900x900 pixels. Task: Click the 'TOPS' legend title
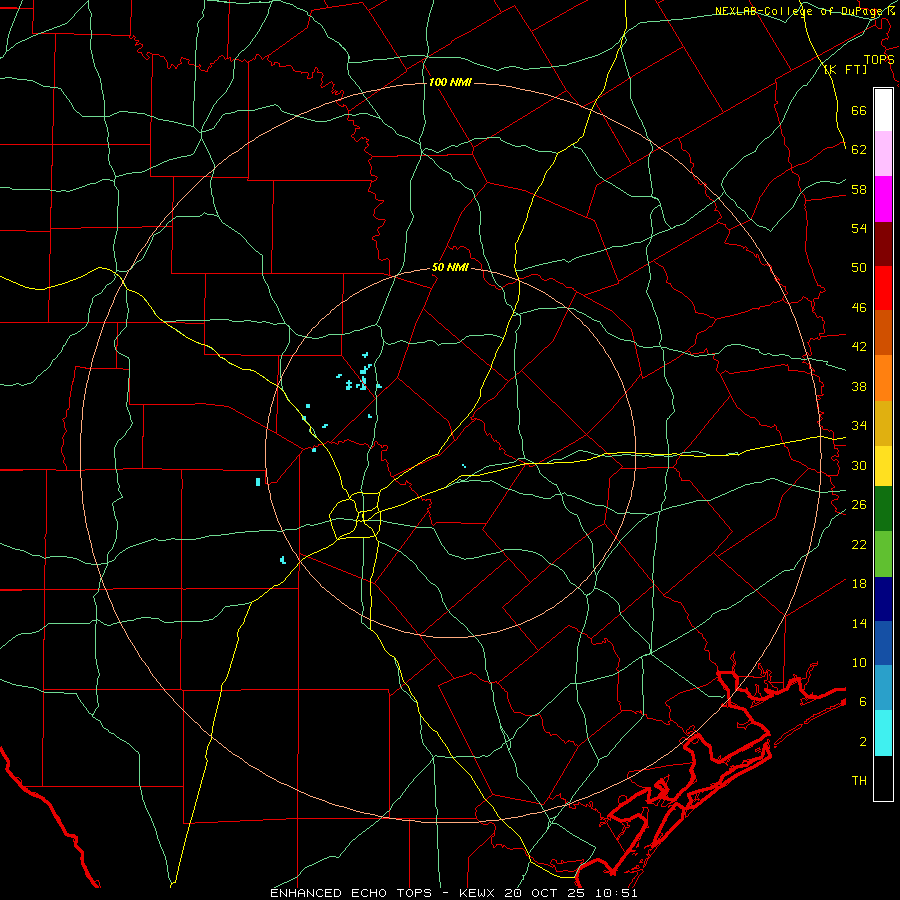tap(879, 59)
